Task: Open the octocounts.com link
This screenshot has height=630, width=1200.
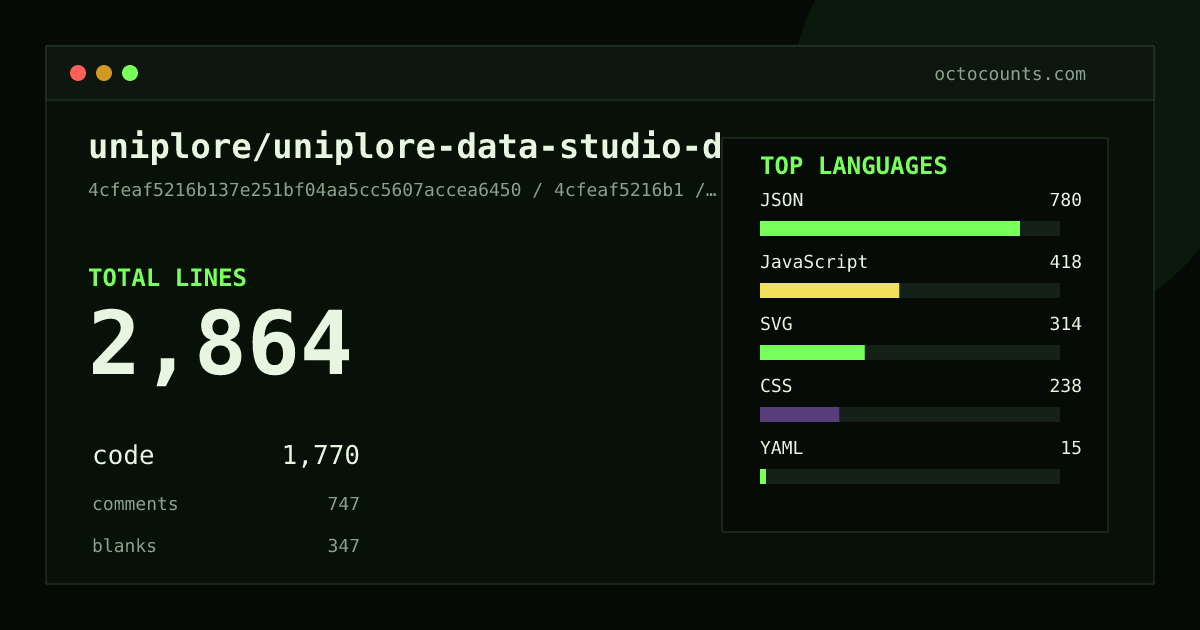Action: 1010,74
